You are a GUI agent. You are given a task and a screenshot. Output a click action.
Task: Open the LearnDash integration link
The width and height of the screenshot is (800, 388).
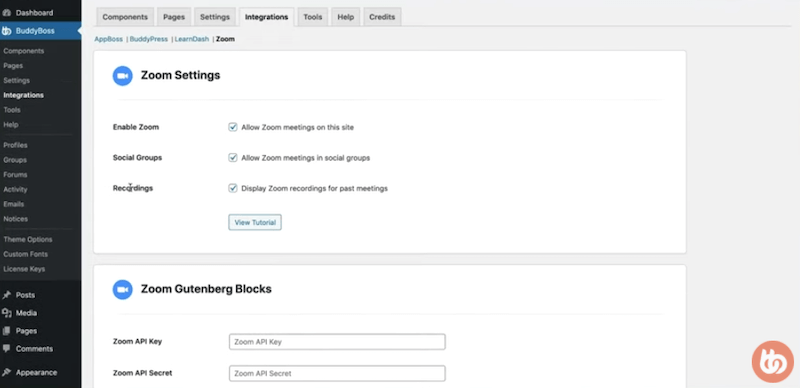(x=192, y=39)
